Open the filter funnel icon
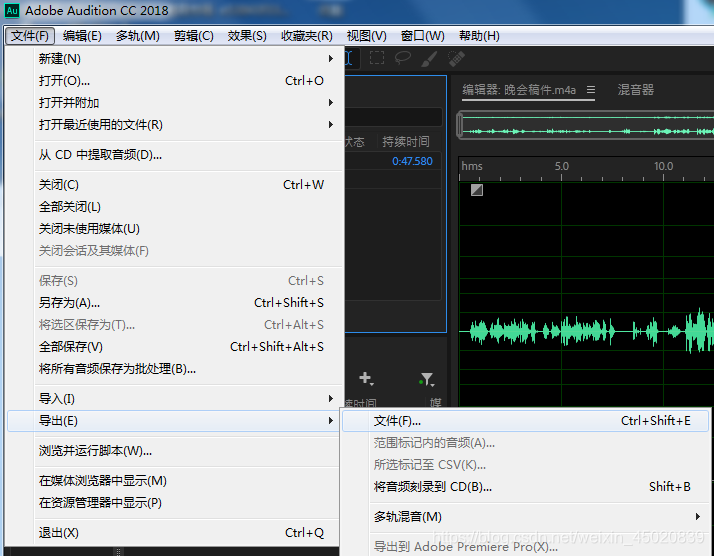Image resolution: width=714 pixels, height=556 pixels. pyautogui.click(x=427, y=379)
